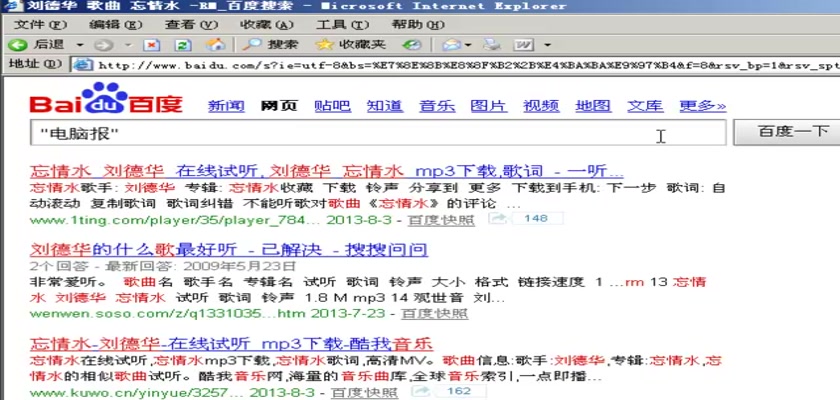840x400 pixels.
Task: Open the 更多» link
Action: (x=703, y=106)
